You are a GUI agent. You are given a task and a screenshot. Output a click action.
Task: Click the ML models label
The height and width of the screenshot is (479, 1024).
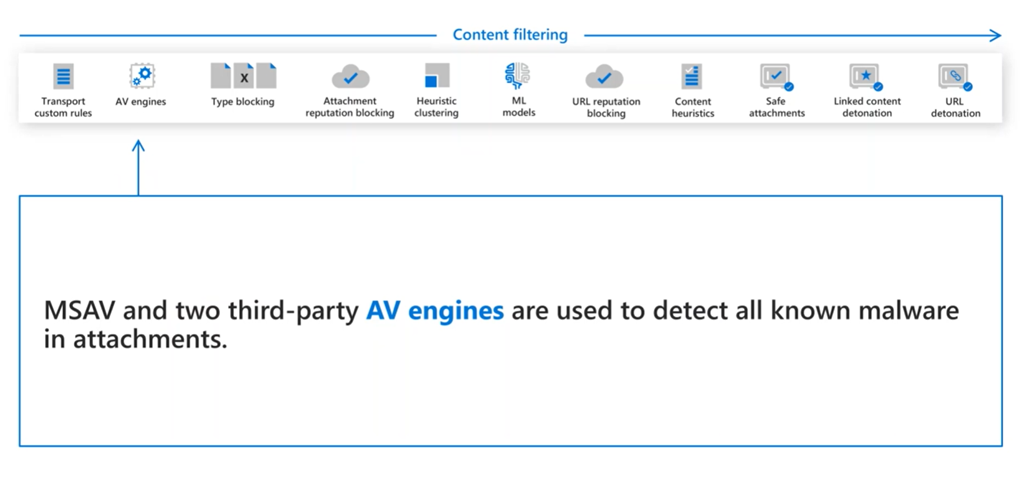(518, 106)
